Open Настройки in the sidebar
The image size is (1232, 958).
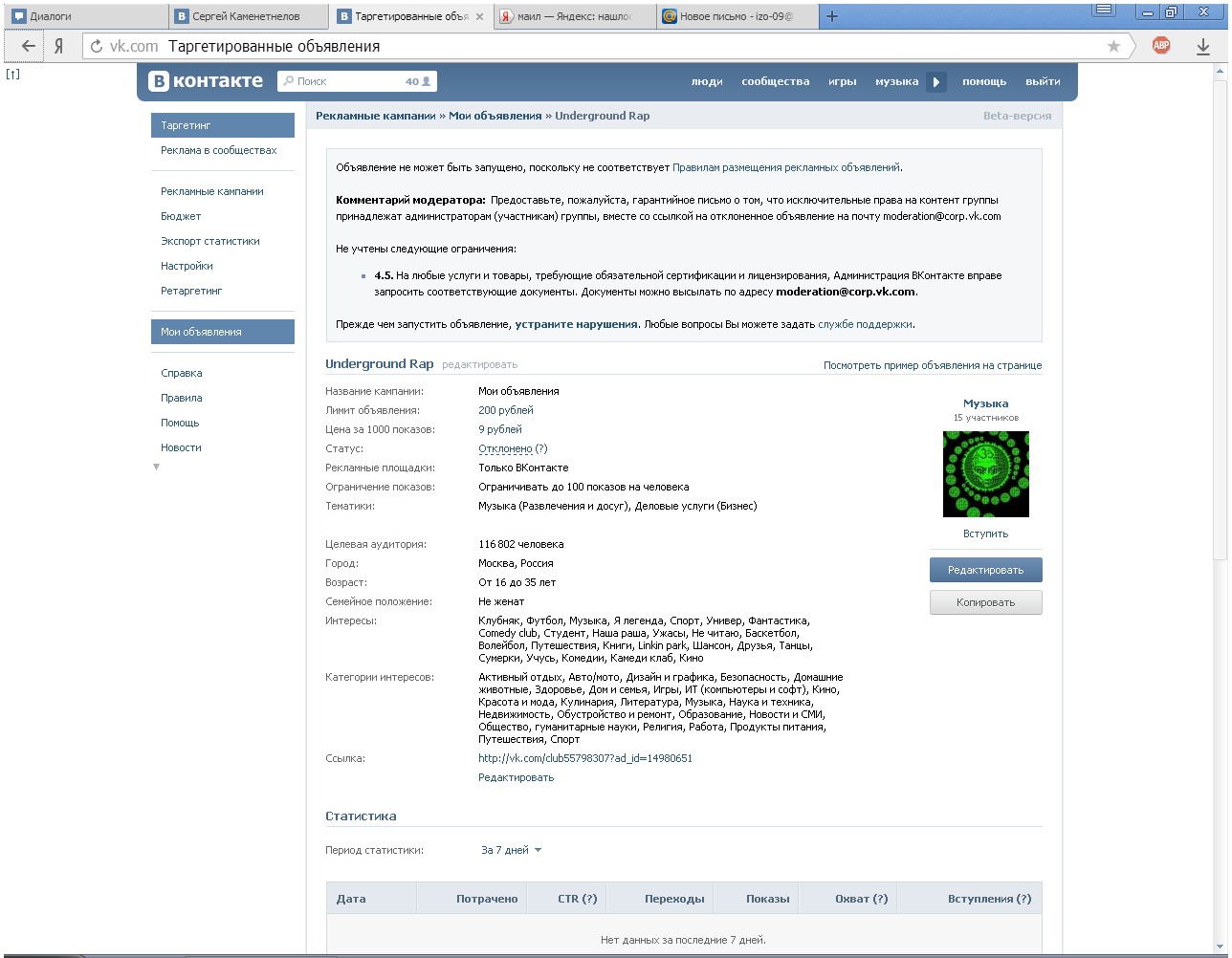click(187, 266)
